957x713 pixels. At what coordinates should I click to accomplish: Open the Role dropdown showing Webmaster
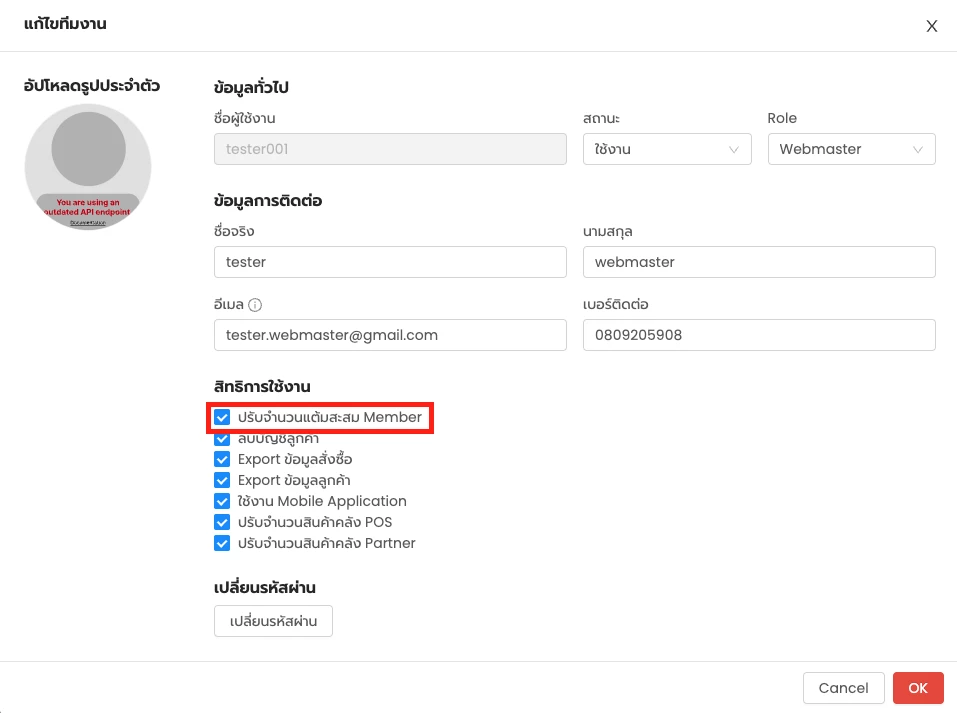tap(851, 149)
